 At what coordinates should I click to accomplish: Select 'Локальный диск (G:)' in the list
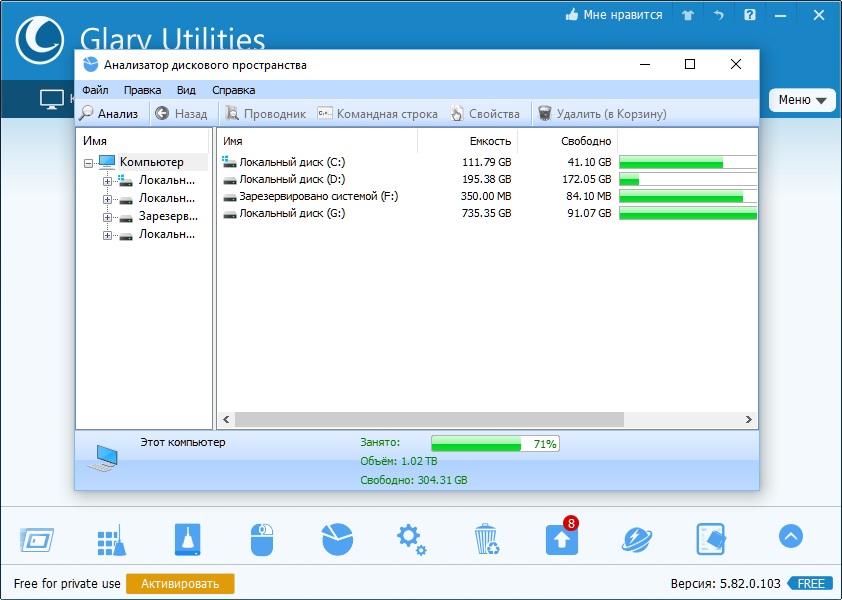291,213
